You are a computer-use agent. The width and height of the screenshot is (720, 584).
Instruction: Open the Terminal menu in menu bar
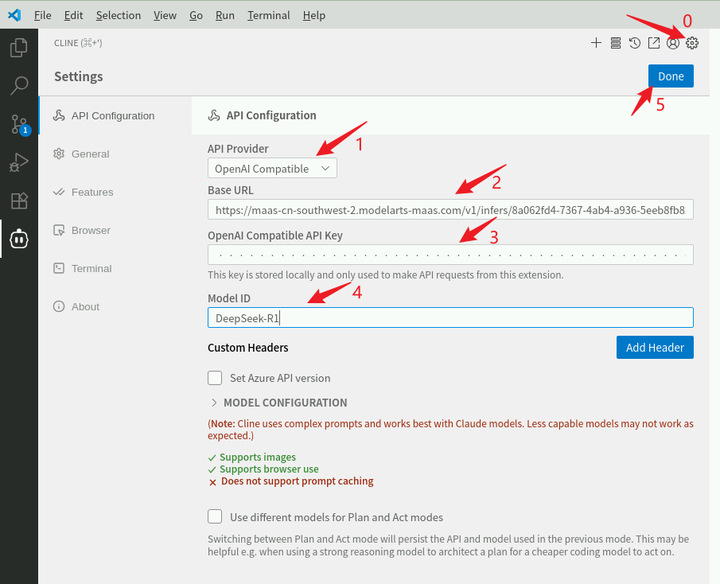pos(269,15)
